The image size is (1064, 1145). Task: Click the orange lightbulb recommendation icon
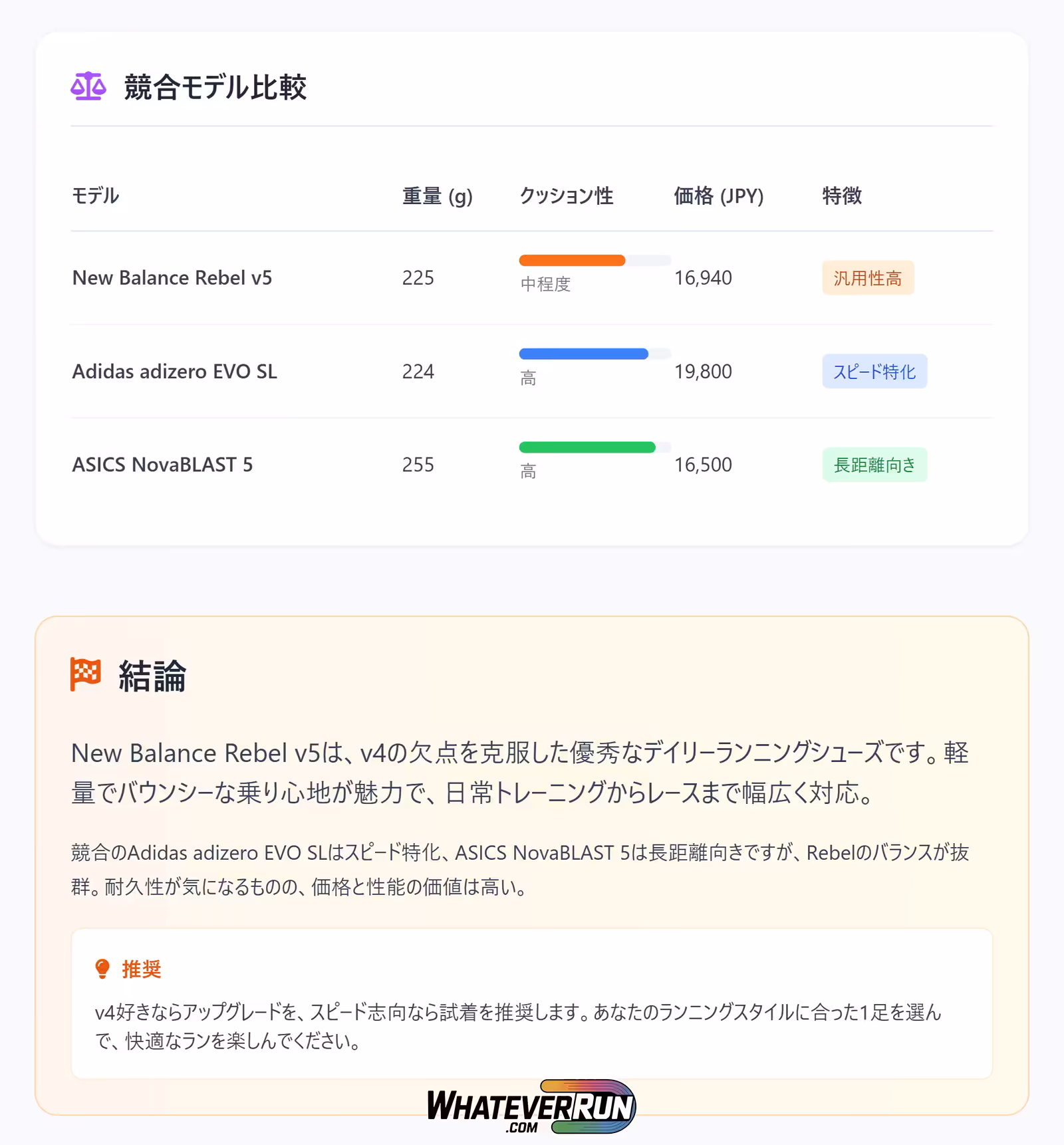(102, 969)
